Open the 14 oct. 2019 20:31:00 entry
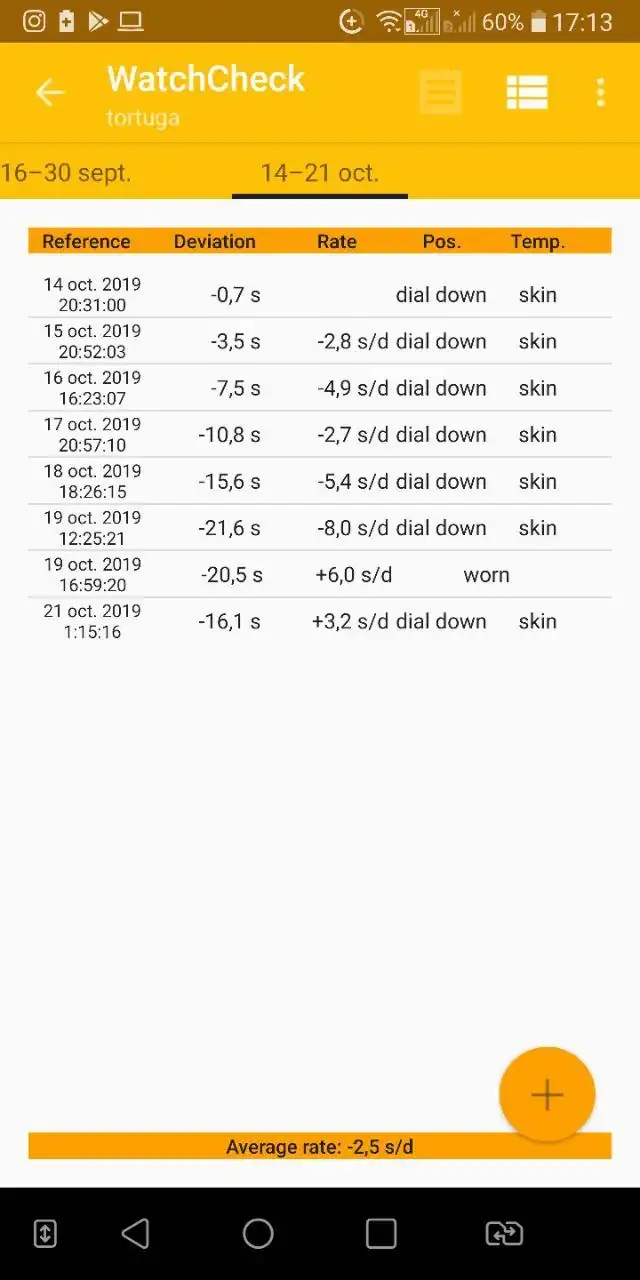The width and height of the screenshot is (640, 1280). (x=320, y=294)
